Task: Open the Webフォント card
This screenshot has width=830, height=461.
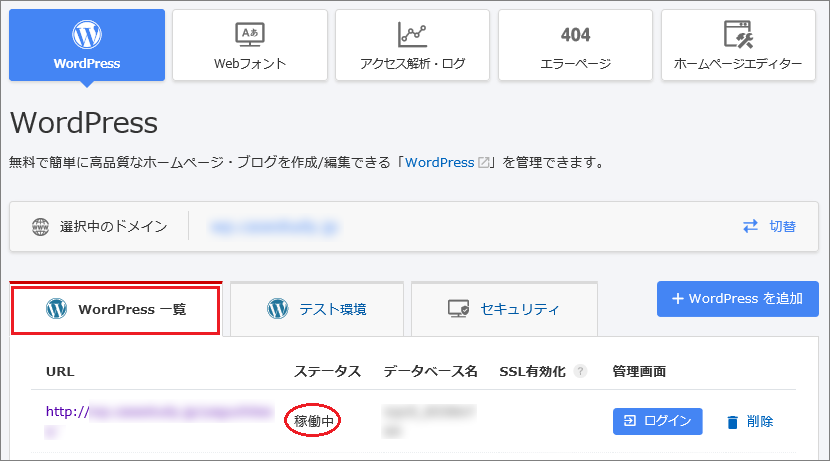Action: pyautogui.click(x=250, y=45)
